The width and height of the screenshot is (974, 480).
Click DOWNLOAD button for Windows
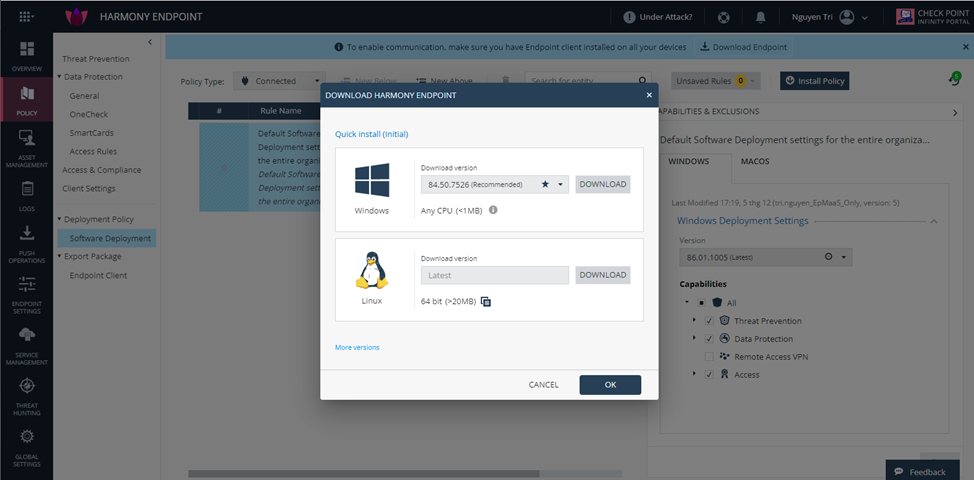click(603, 184)
